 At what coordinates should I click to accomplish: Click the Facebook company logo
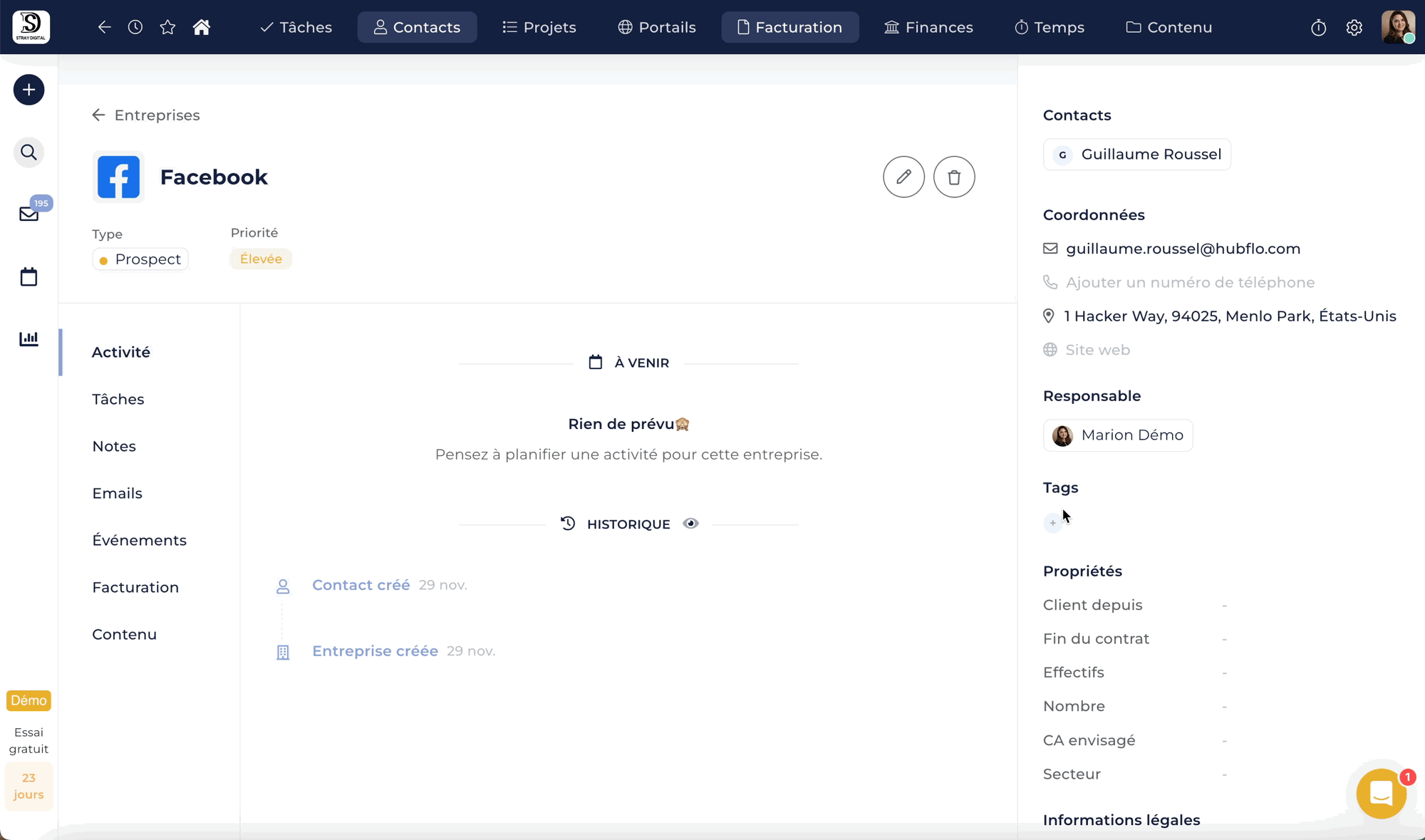[x=118, y=177]
